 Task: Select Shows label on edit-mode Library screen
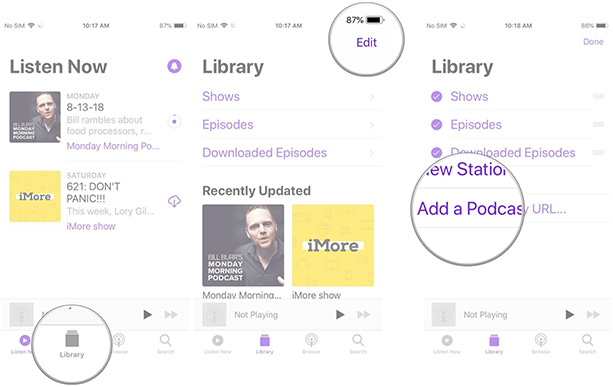[x=469, y=97]
